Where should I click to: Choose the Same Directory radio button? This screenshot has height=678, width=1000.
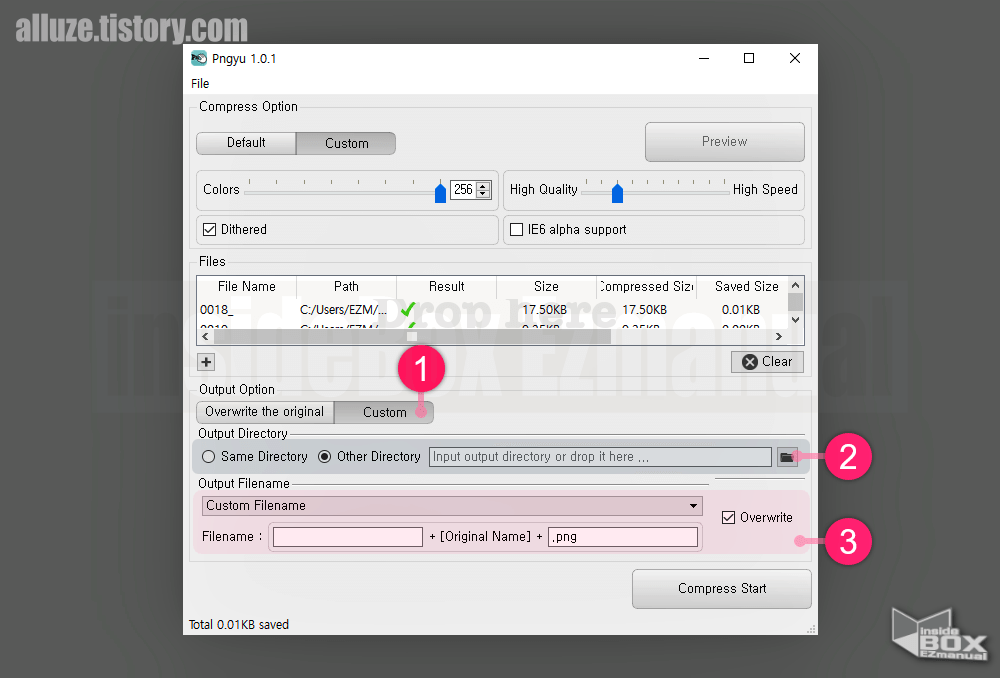tap(209, 457)
